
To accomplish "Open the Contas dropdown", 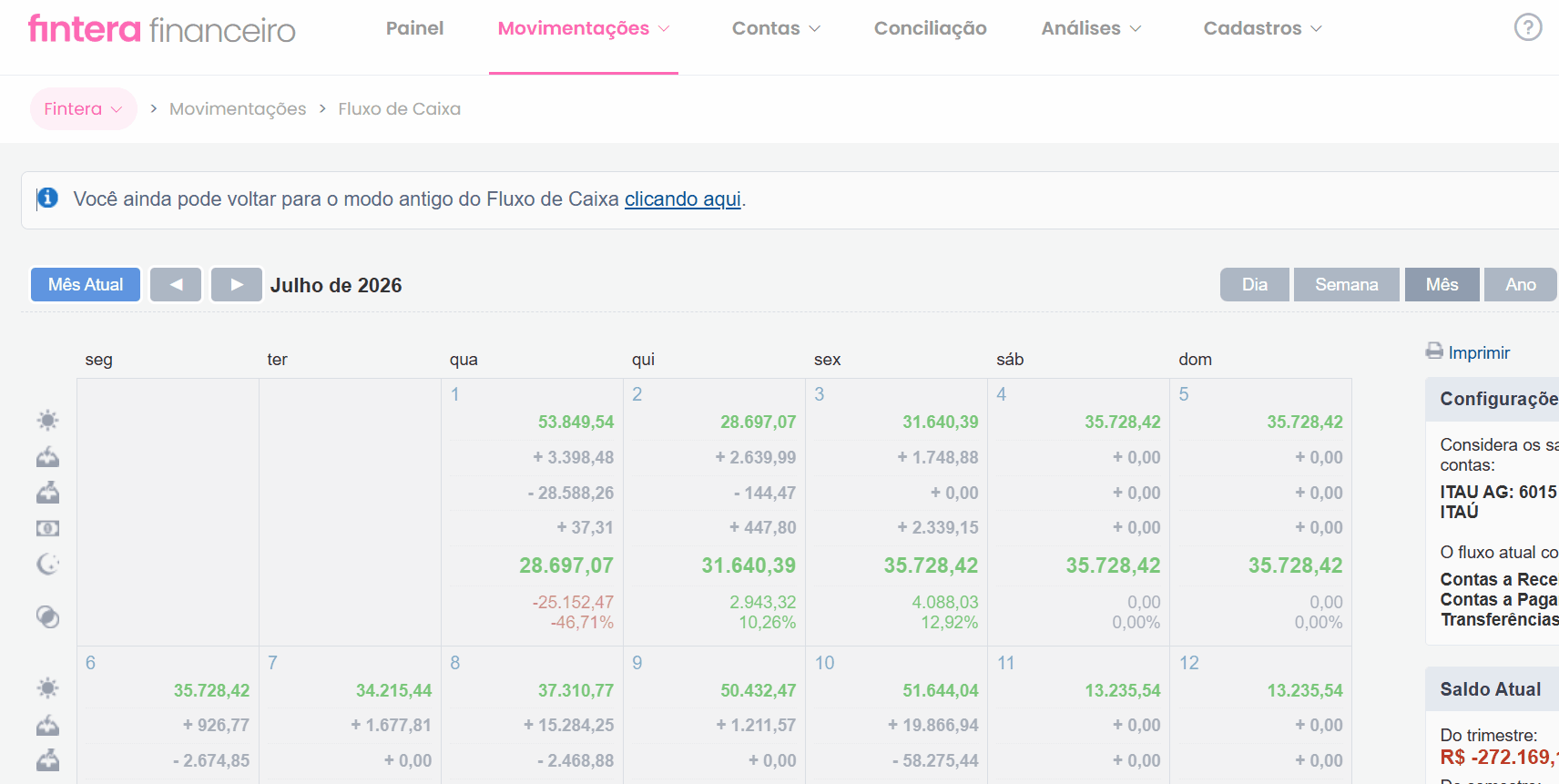I will click(x=776, y=28).
